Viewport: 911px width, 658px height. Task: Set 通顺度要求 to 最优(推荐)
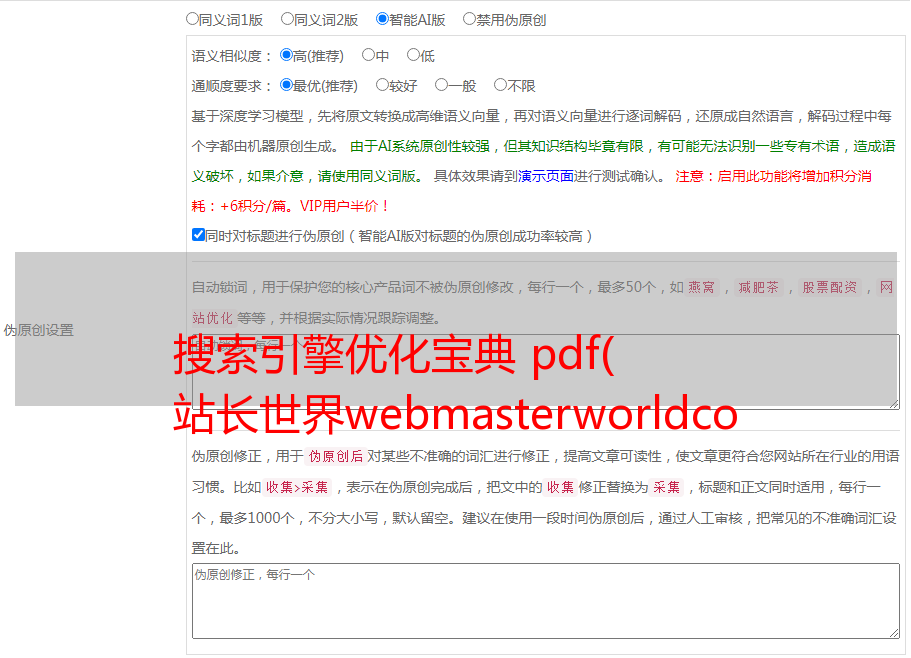(286, 85)
